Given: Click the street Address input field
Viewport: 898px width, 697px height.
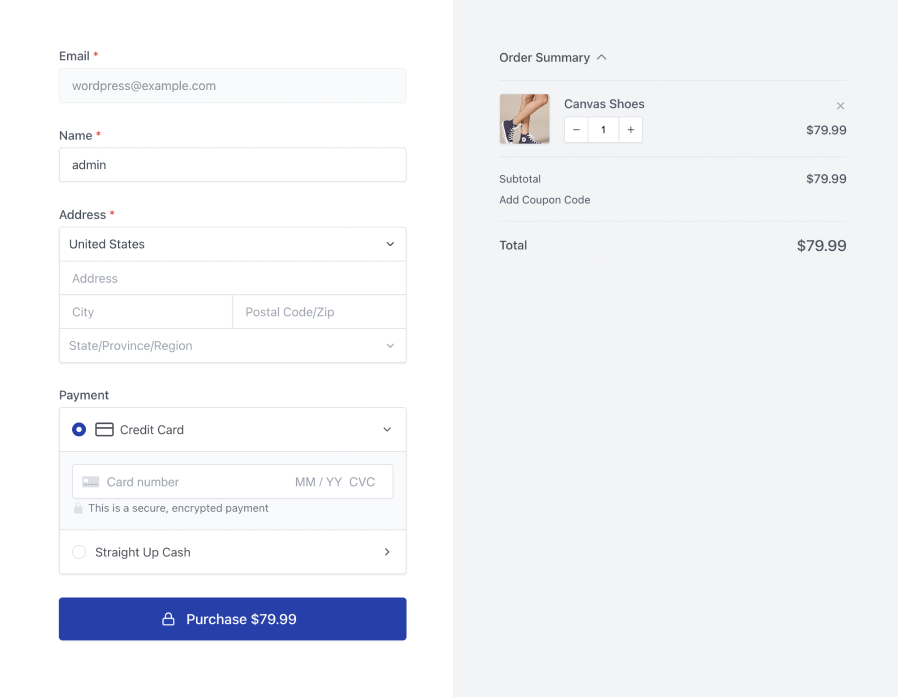Looking at the screenshot, I should click(232, 279).
